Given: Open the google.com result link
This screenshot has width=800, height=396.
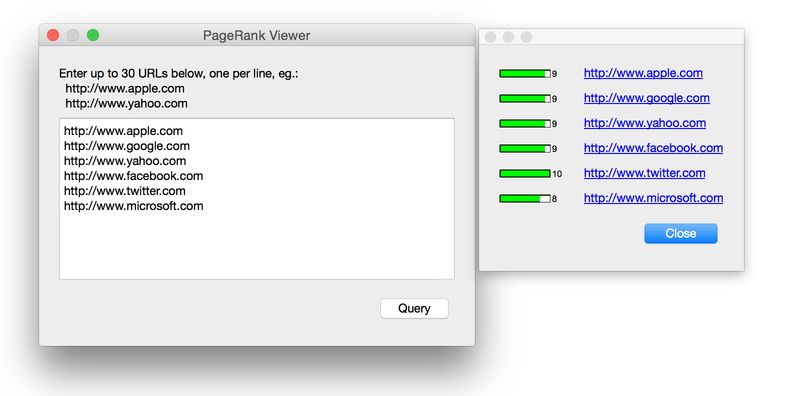Looking at the screenshot, I should coord(646,98).
